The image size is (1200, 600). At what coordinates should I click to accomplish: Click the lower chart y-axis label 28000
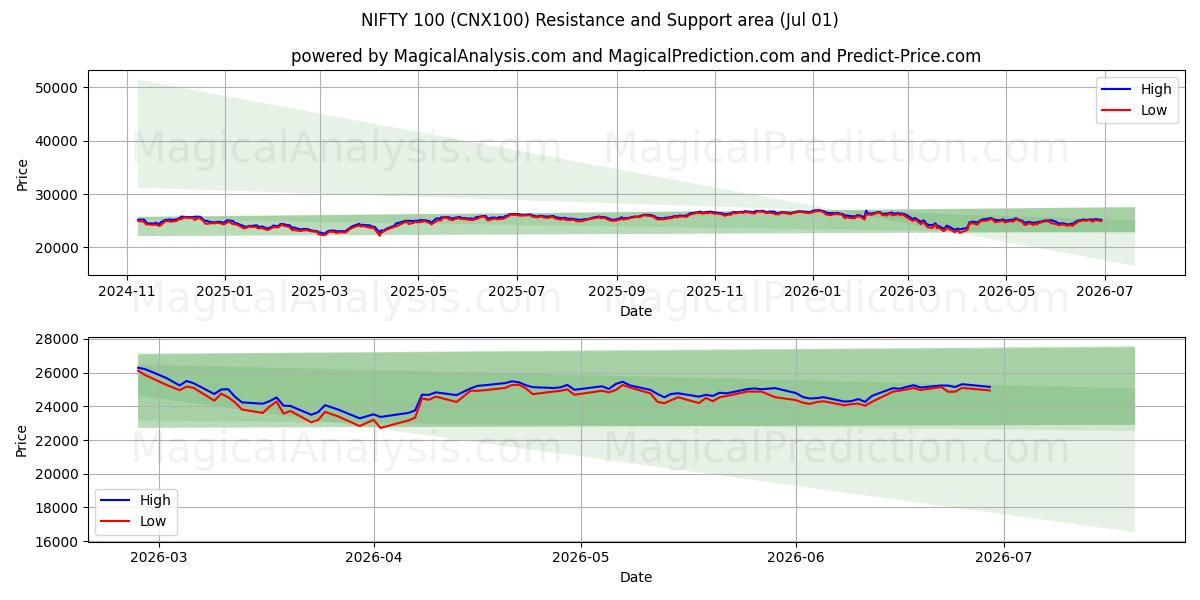[x=59, y=340]
